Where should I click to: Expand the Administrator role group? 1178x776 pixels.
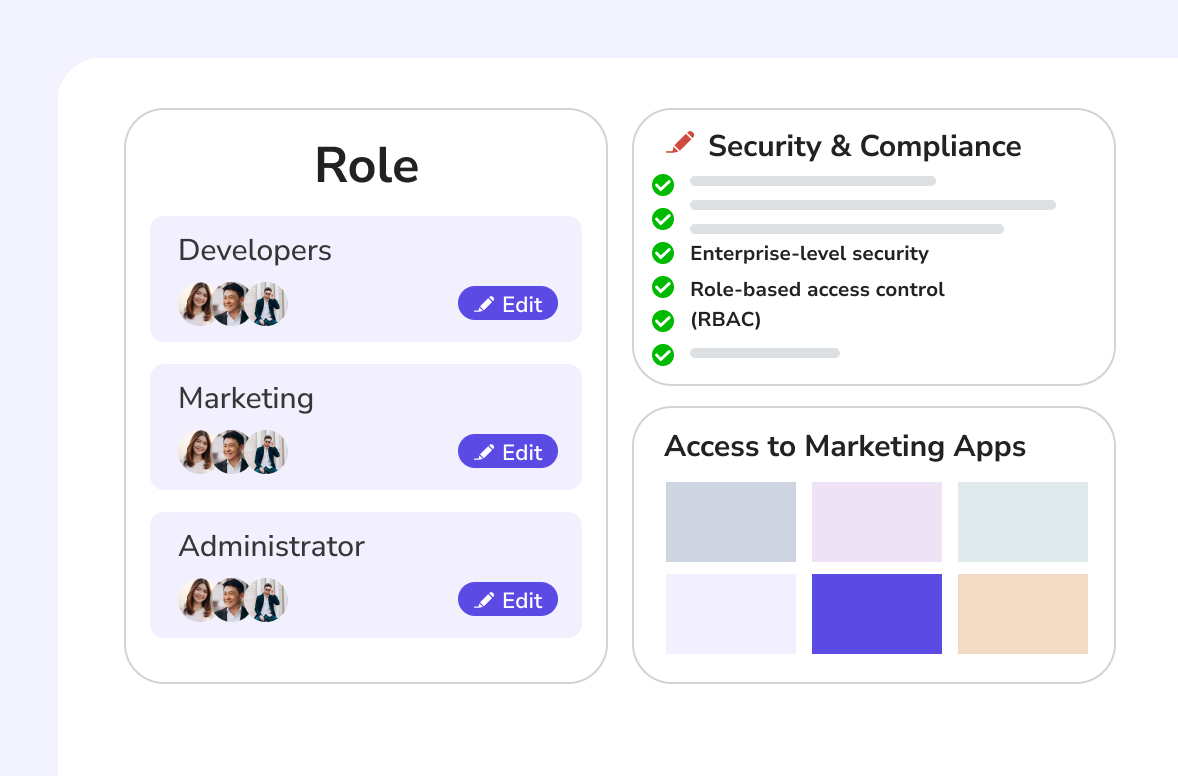pos(365,574)
